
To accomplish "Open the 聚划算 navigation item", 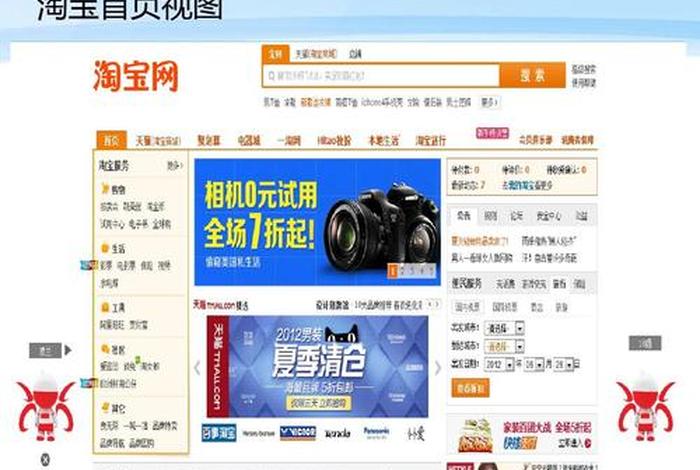I will pos(209,141).
